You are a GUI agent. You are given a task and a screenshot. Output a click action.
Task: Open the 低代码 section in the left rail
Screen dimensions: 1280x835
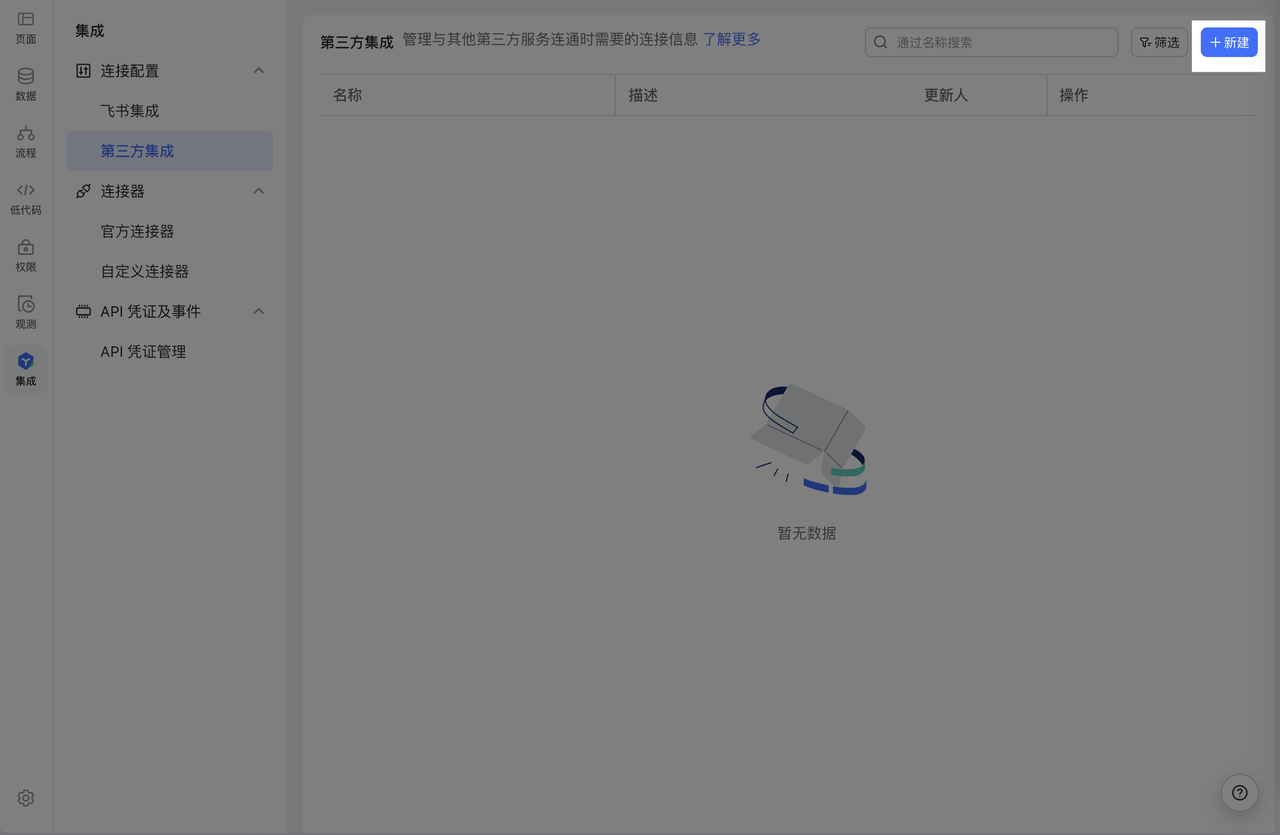tap(26, 199)
